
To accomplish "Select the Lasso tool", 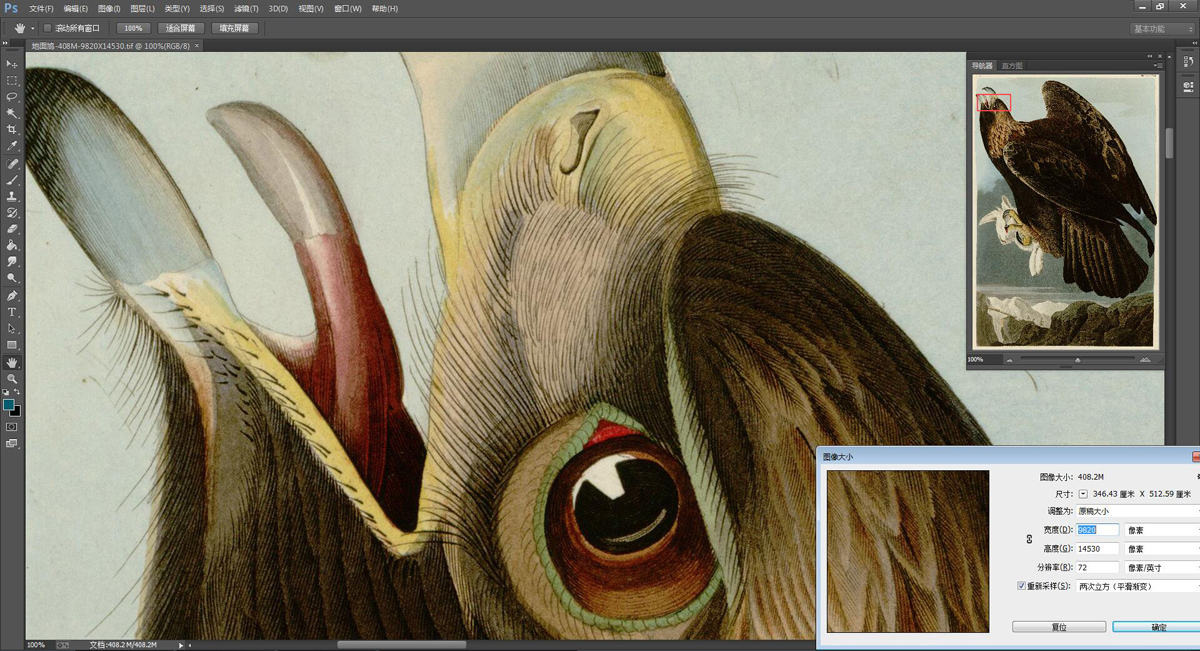I will click(12, 97).
